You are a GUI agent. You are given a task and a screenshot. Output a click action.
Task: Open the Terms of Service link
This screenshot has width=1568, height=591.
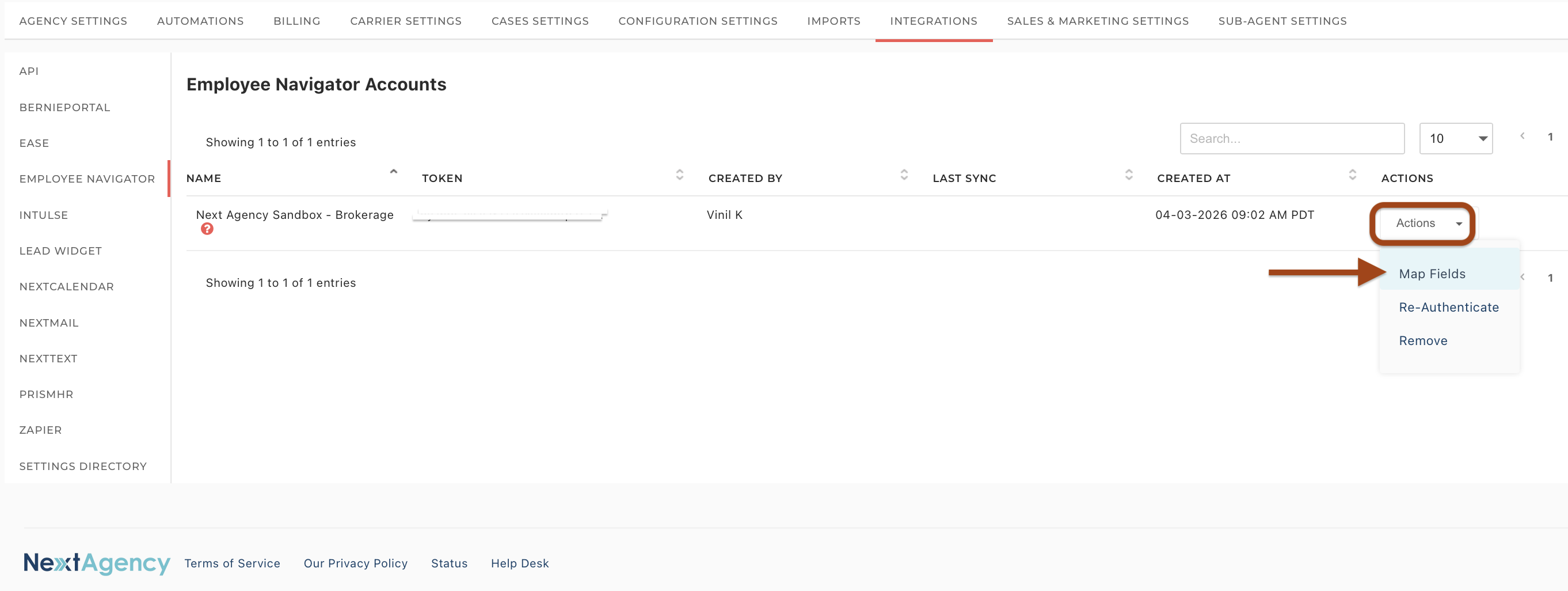click(x=232, y=563)
